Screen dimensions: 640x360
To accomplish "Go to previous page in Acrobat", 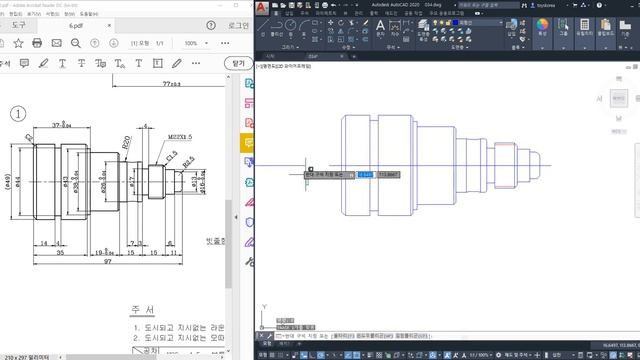I will pyautogui.click(x=95, y=43).
